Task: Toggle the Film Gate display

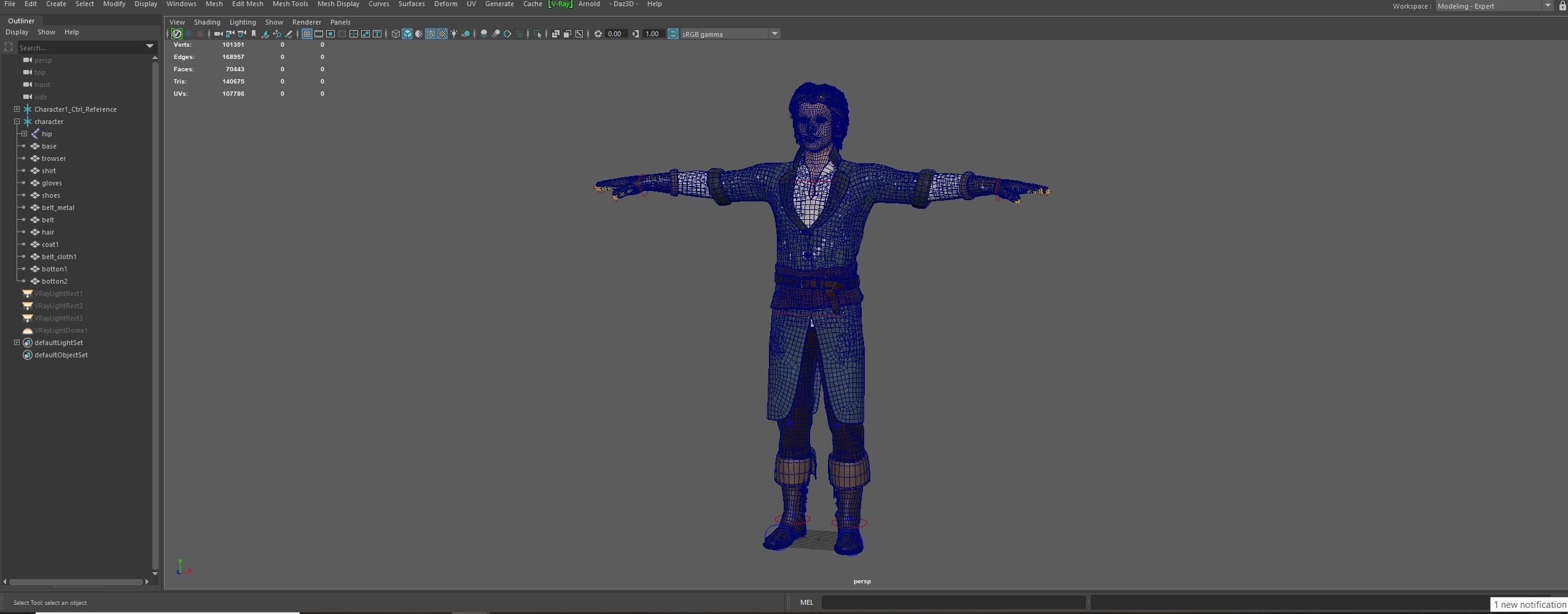Action: (318, 34)
